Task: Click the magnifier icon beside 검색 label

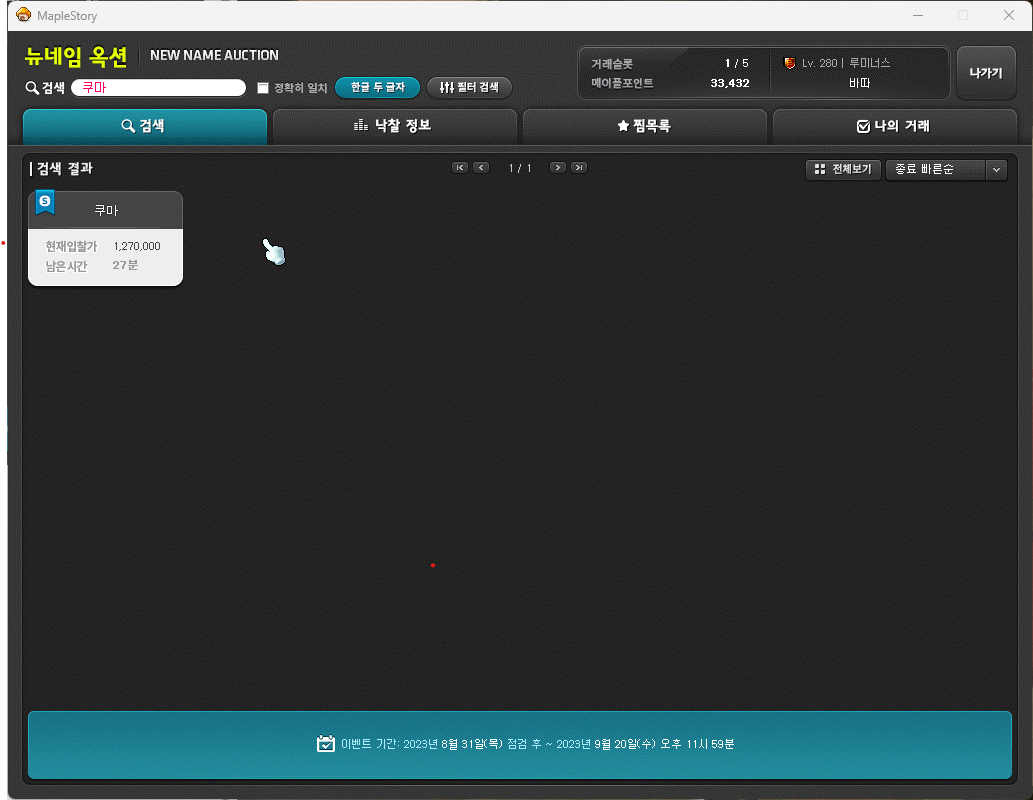Action: pyautogui.click(x=31, y=88)
